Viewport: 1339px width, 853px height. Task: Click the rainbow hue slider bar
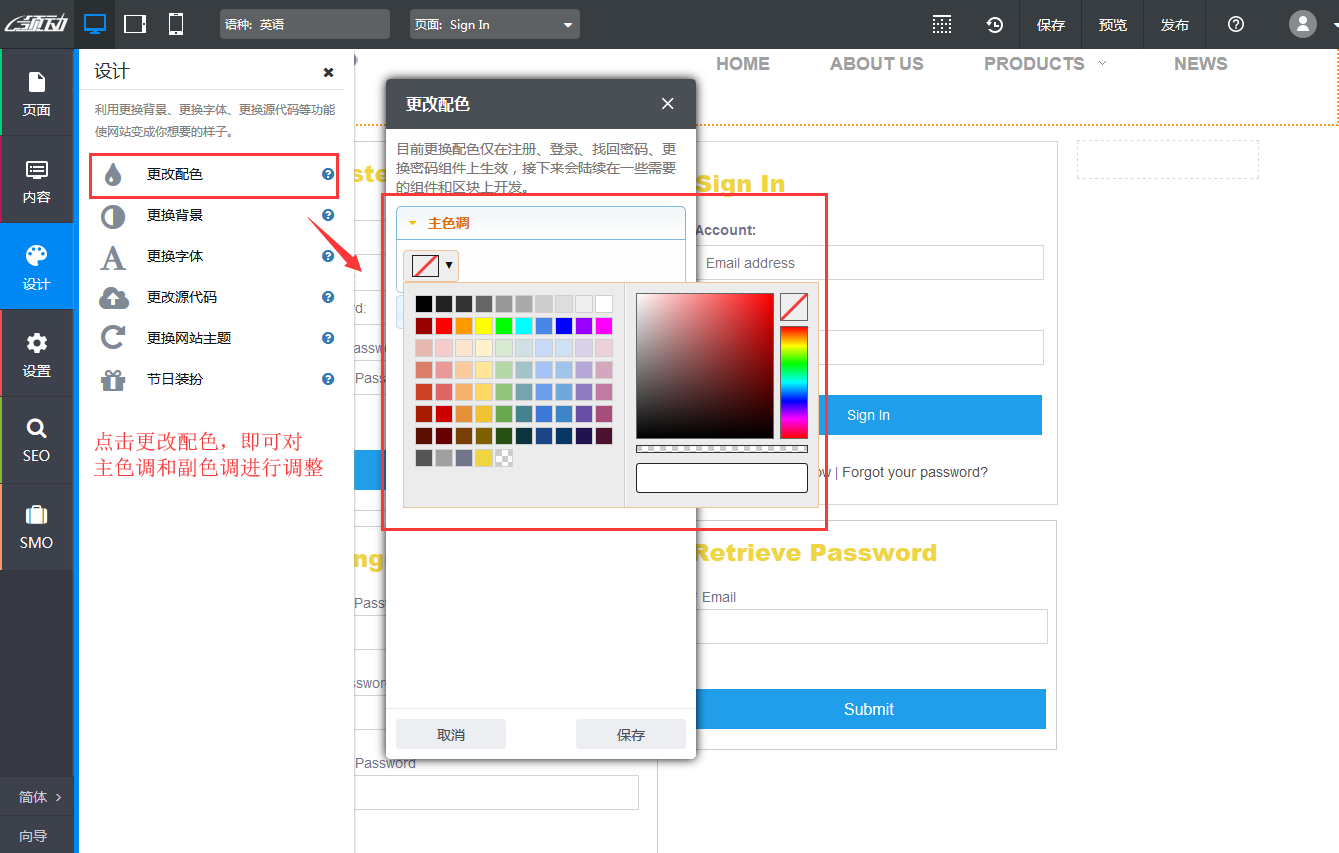coord(793,382)
